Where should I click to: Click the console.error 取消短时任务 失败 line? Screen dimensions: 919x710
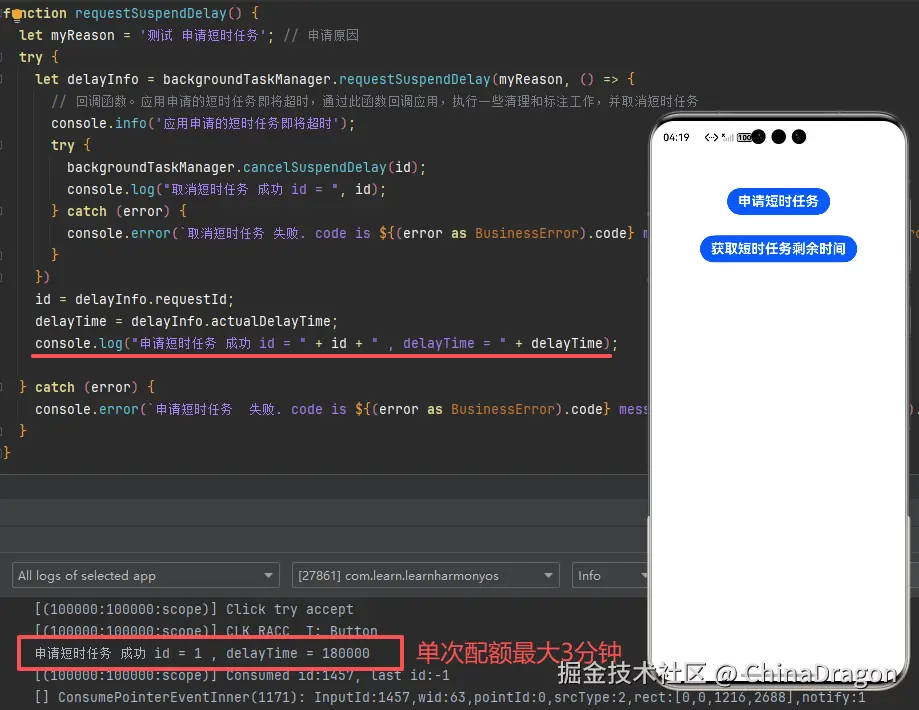pos(358,233)
